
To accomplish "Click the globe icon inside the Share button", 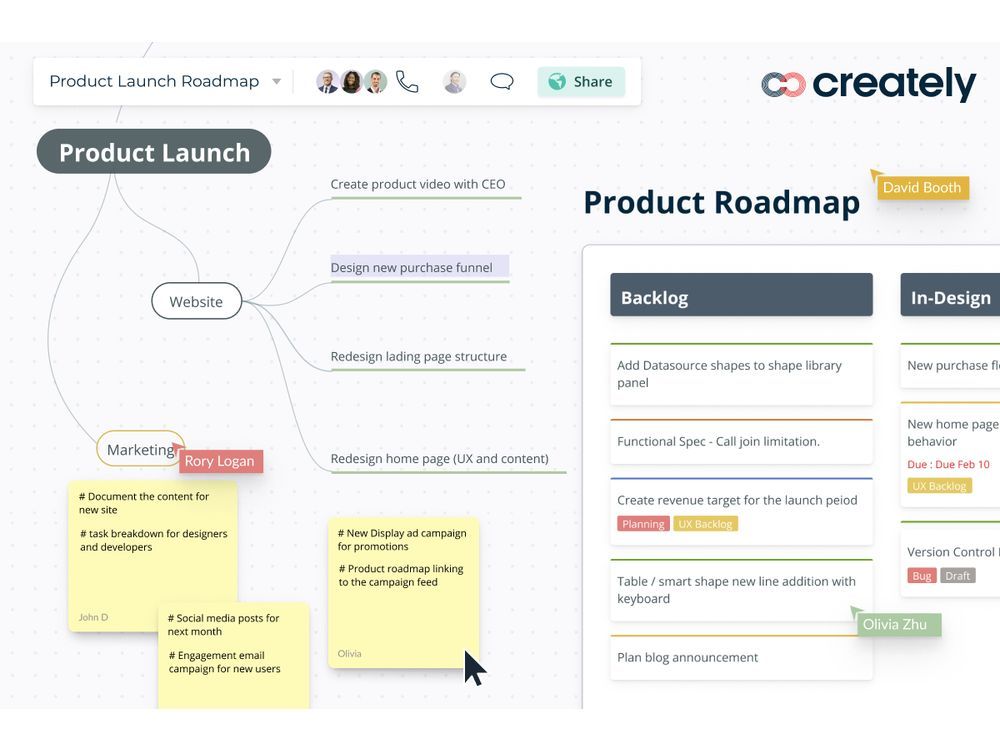I will pos(556,82).
